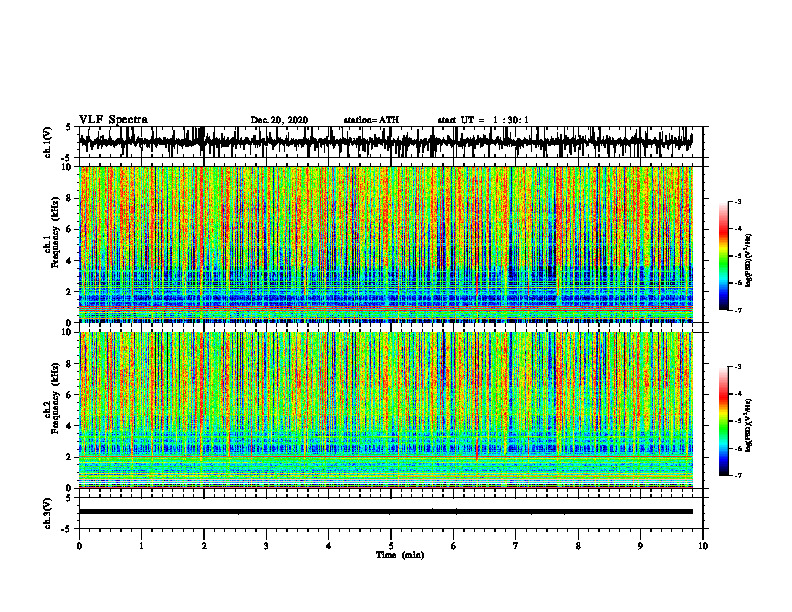Click time axis tick label "9"
The image size is (792, 612).
tap(640, 546)
